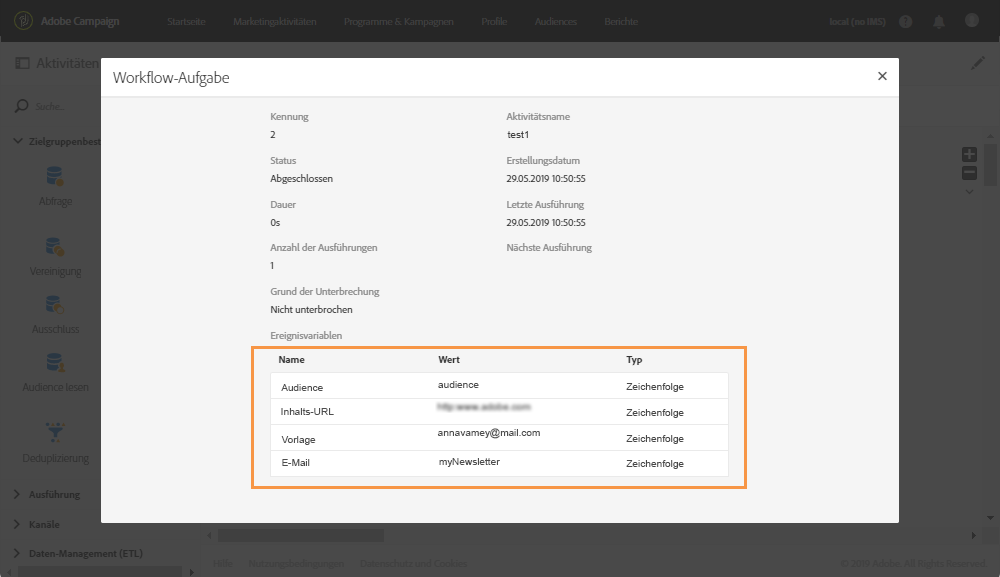
Task: Open the user profile avatar icon
Action: coord(972,20)
